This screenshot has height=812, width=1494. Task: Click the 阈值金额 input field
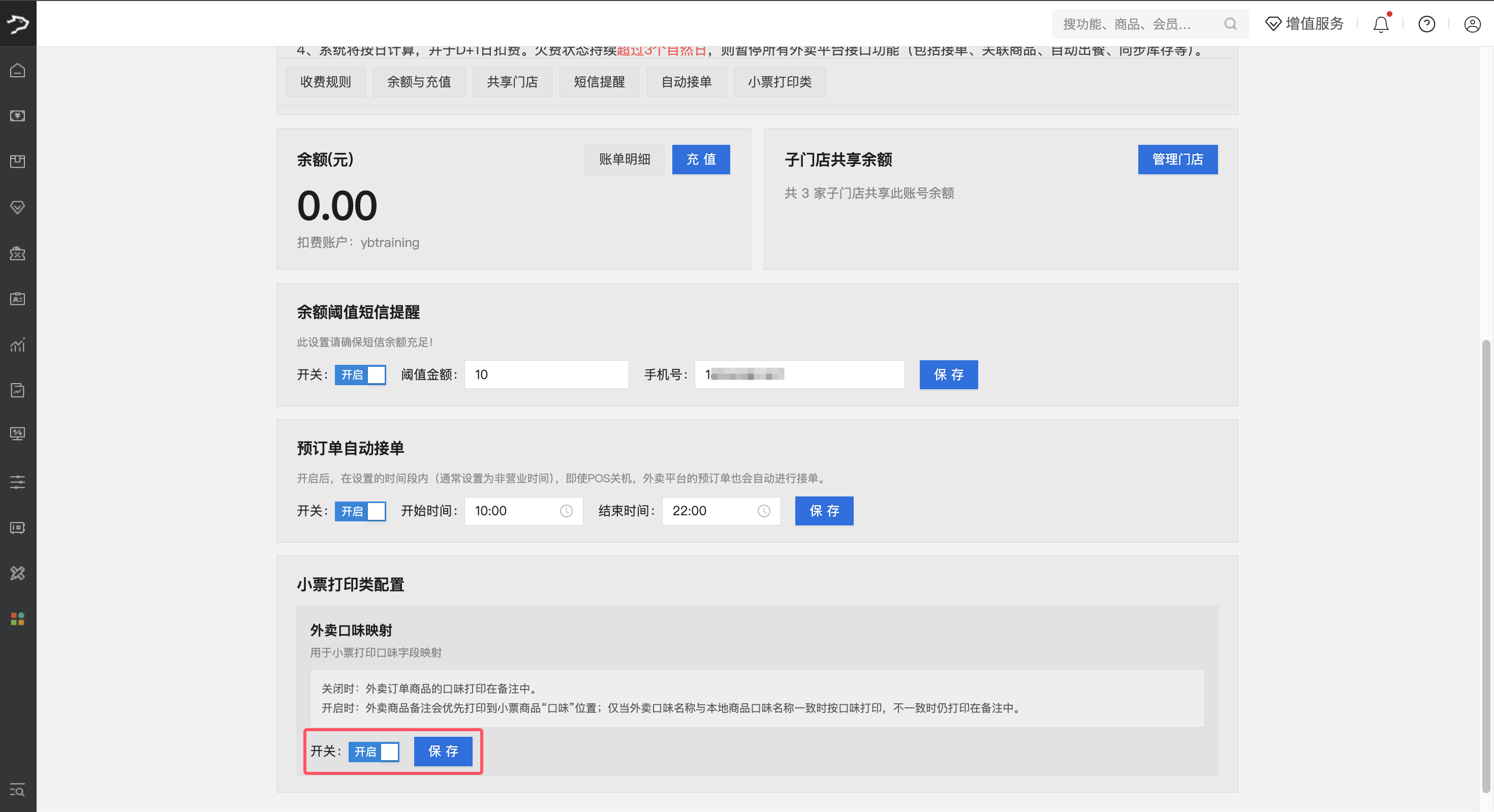tap(546, 374)
